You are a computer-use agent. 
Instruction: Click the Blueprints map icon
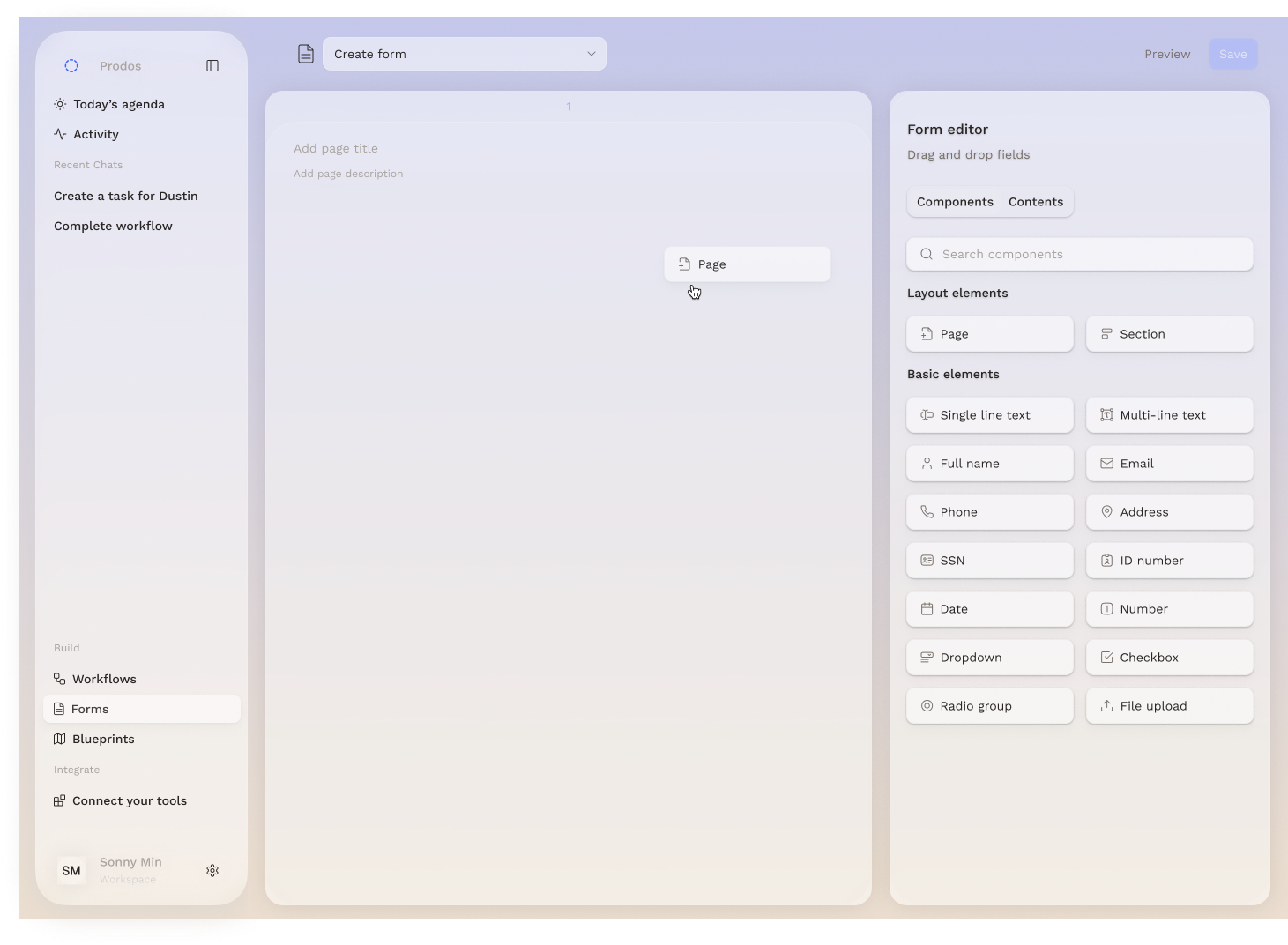(x=60, y=739)
